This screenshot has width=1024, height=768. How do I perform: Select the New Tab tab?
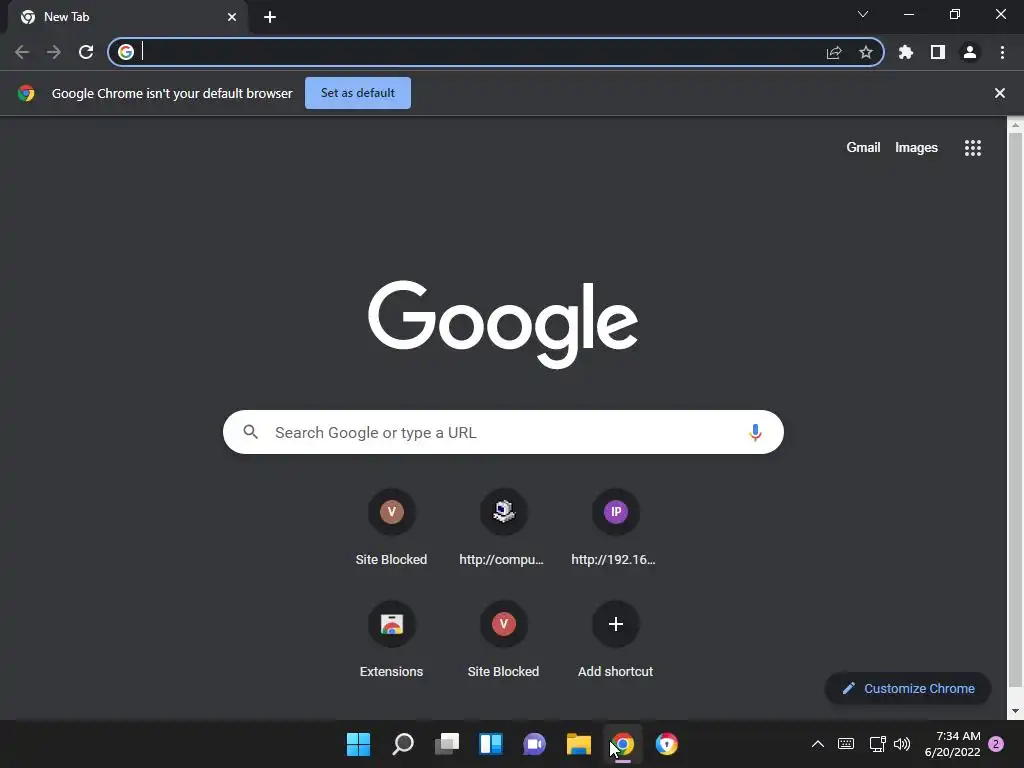pyautogui.click(x=127, y=17)
